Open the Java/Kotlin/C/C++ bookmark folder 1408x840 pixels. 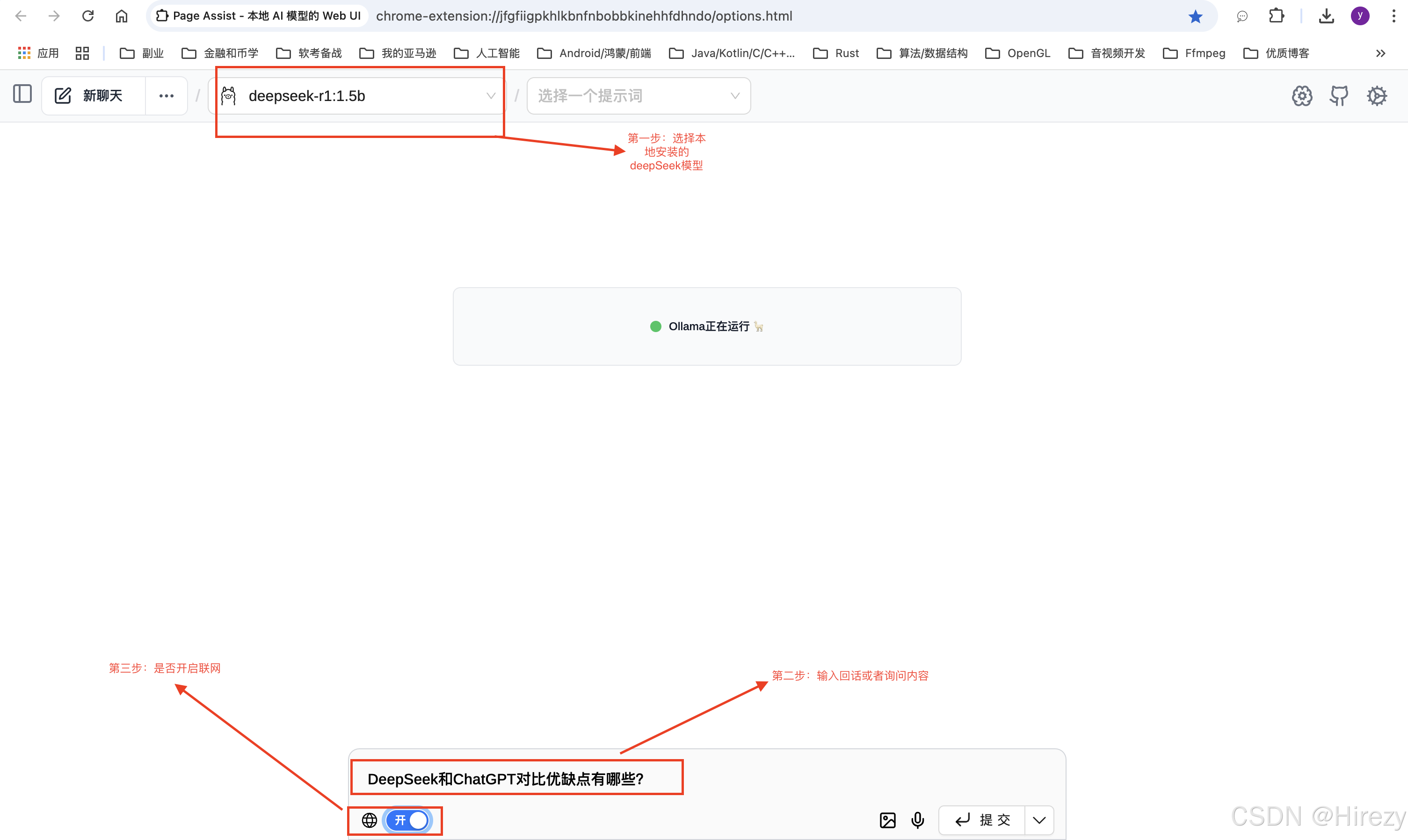tap(732, 53)
